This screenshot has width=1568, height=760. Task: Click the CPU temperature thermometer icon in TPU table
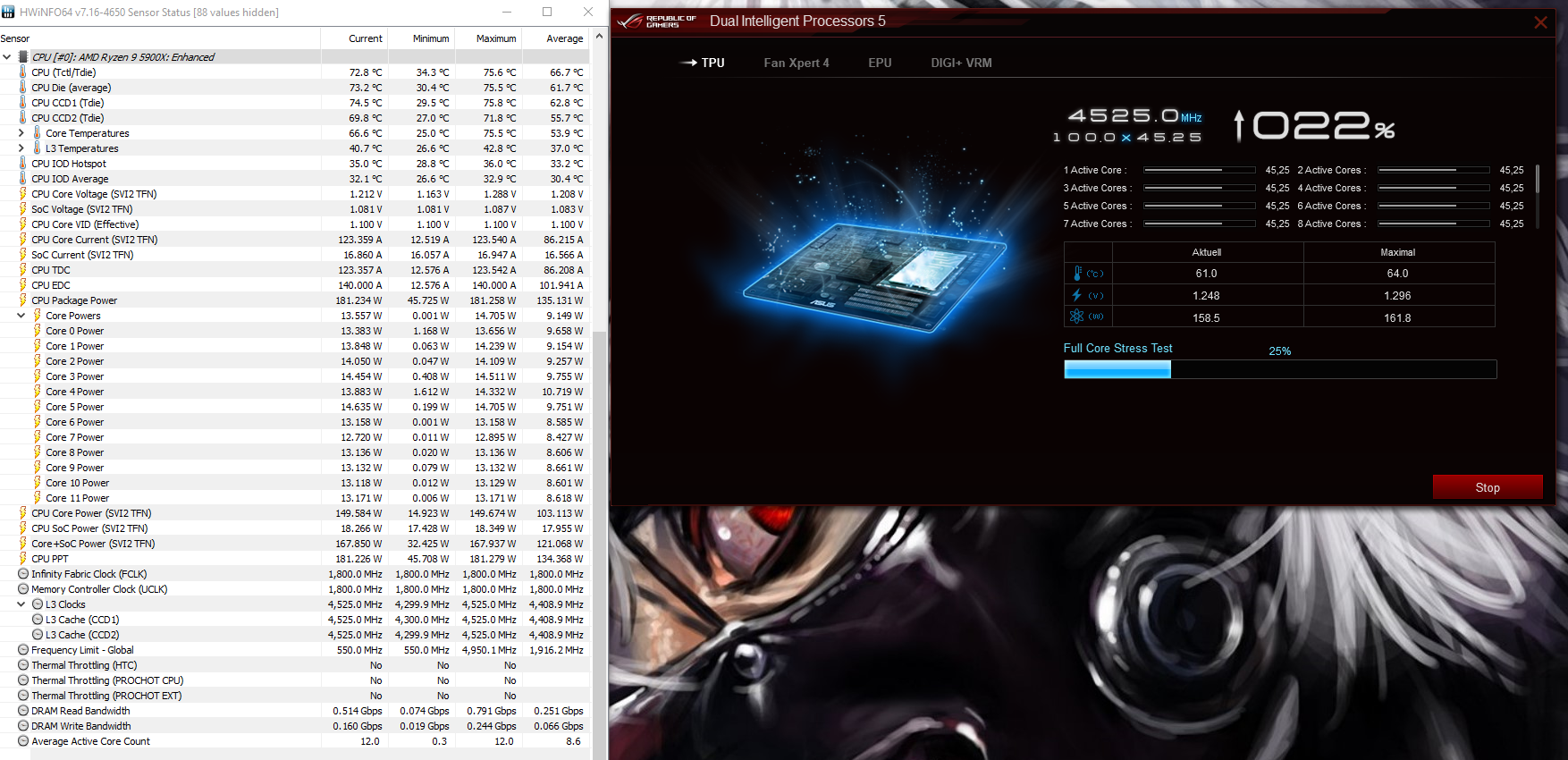click(1078, 274)
